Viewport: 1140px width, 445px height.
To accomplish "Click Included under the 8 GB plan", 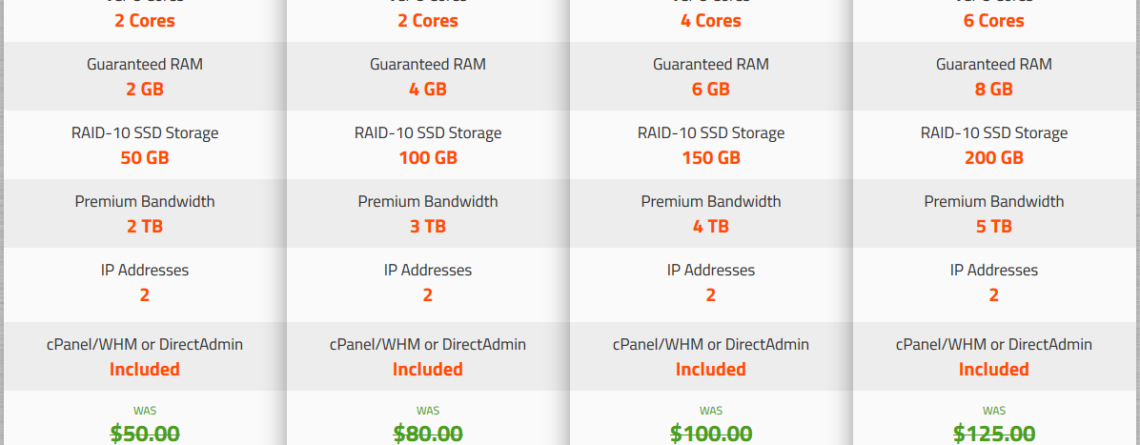I will pos(993,369).
